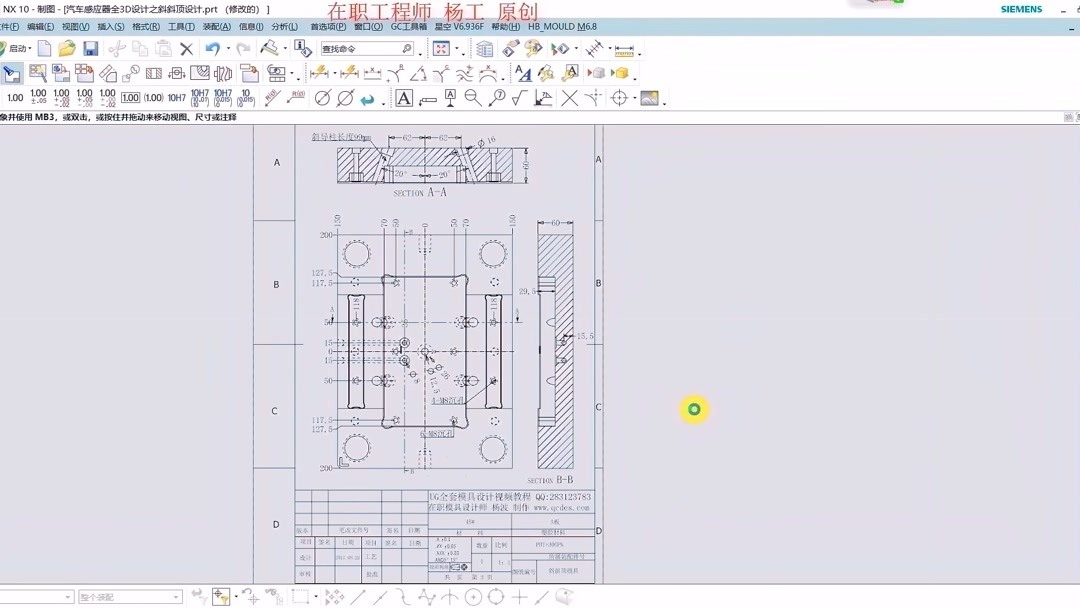This screenshot has width=1080, height=608.
Task: Click the Delete (X) icon
Action: 186,47
